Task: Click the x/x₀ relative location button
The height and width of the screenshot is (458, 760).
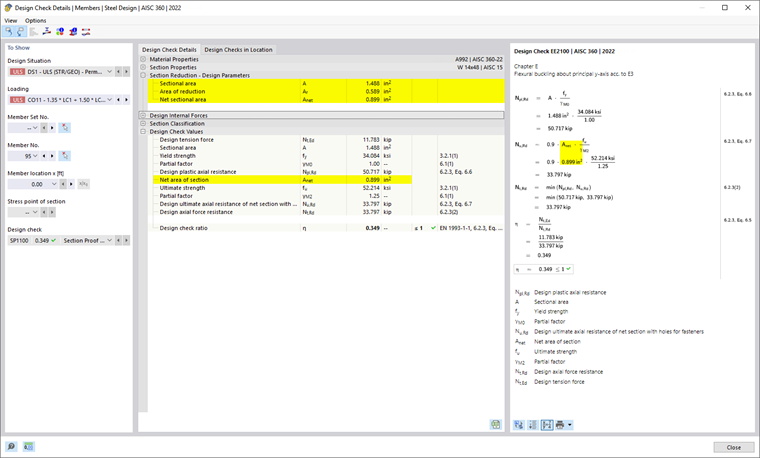Action: coord(83,184)
